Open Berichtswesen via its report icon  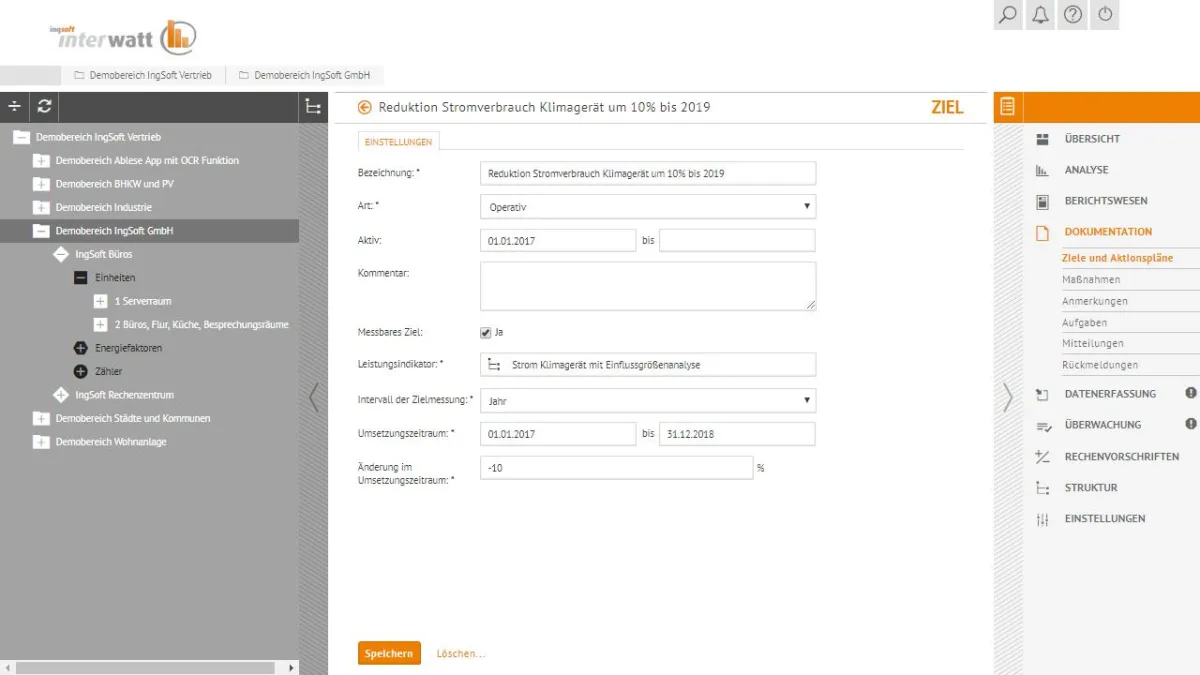point(1041,201)
